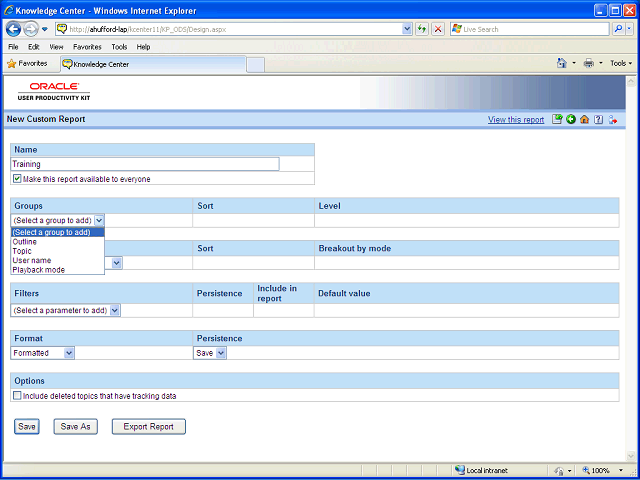640x480 pixels.
Task: Open the View menu
Action: [x=56, y=47]
